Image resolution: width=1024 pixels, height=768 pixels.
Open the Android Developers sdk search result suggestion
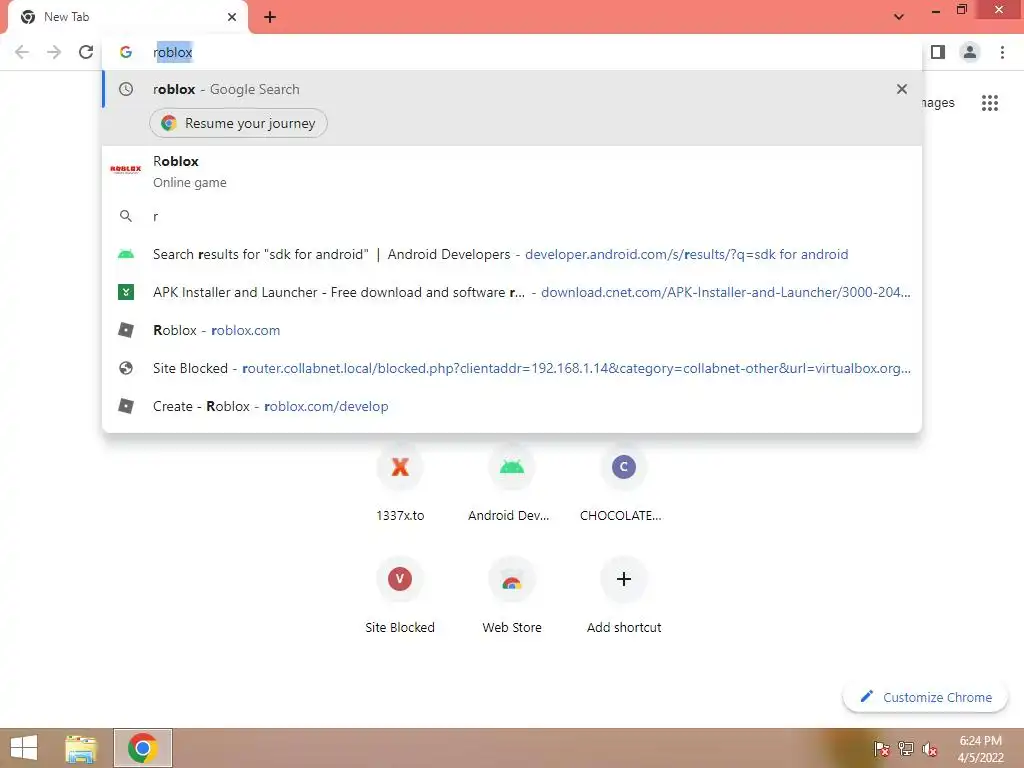[512, 254]
